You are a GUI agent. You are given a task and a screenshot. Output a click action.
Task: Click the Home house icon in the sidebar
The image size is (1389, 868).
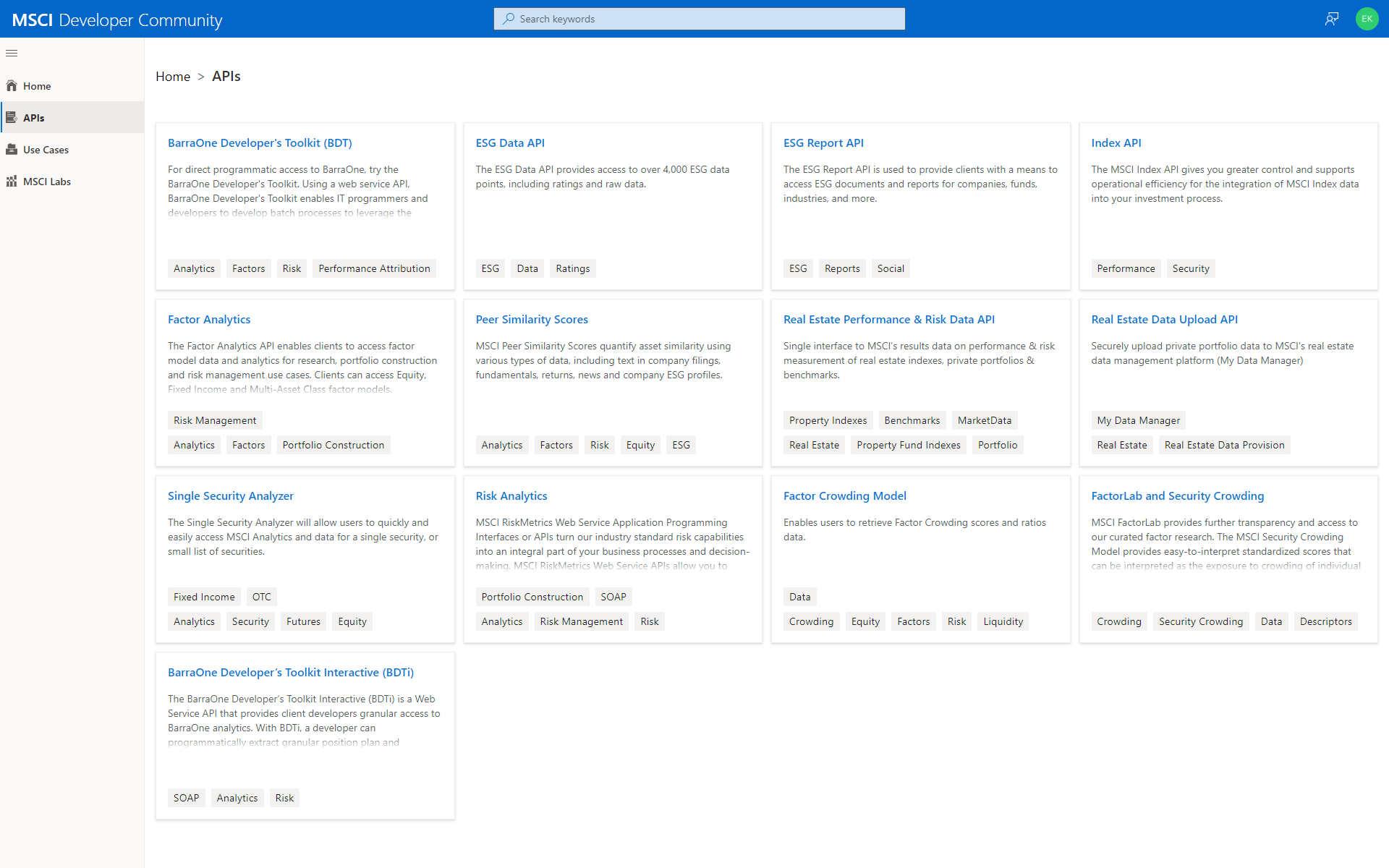[x=12, y=85]
